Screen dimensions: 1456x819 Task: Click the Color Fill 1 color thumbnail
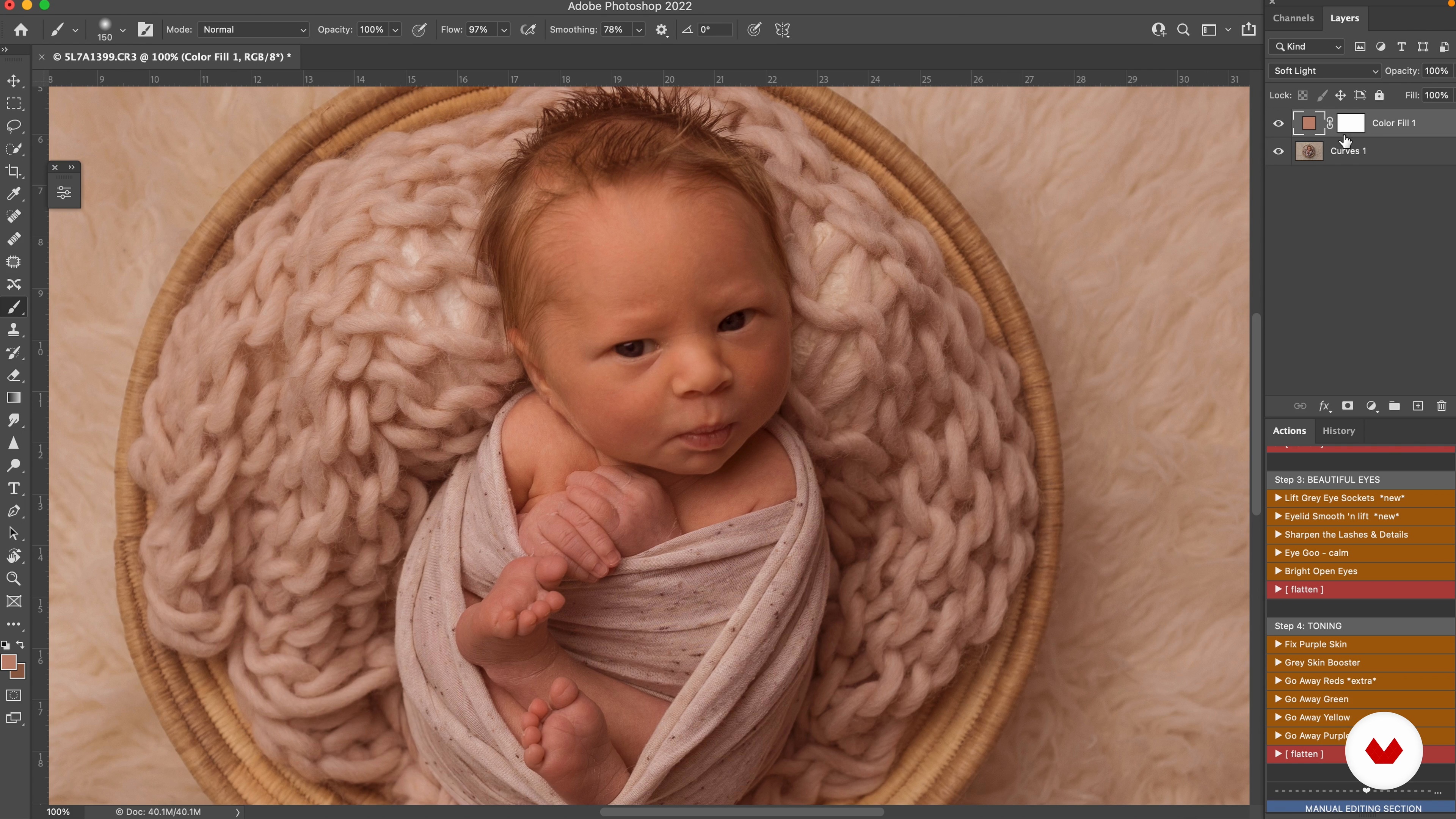1309,123
